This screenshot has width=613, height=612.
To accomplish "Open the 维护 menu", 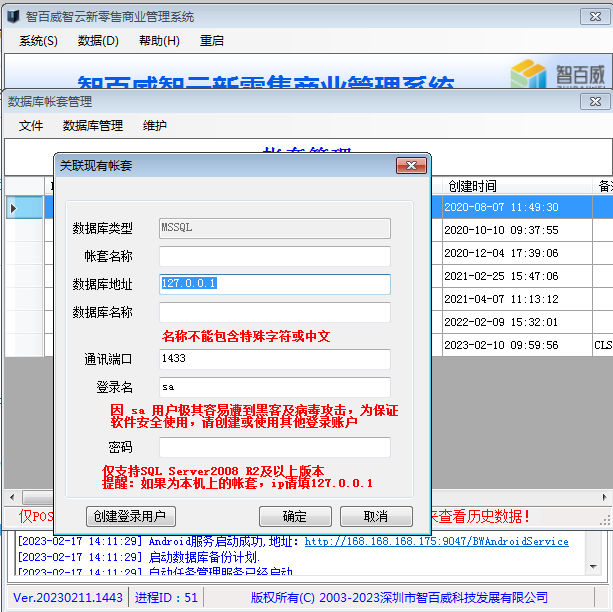I will [155, 126].
